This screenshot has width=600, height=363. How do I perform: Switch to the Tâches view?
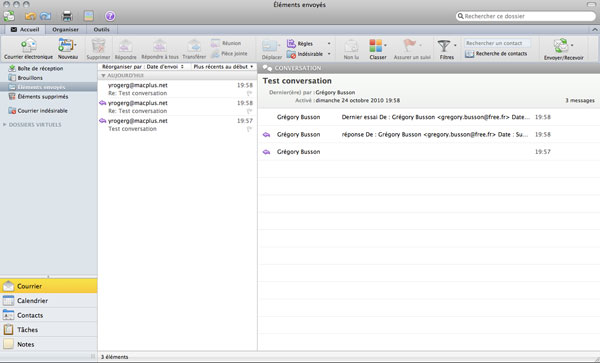49,330
